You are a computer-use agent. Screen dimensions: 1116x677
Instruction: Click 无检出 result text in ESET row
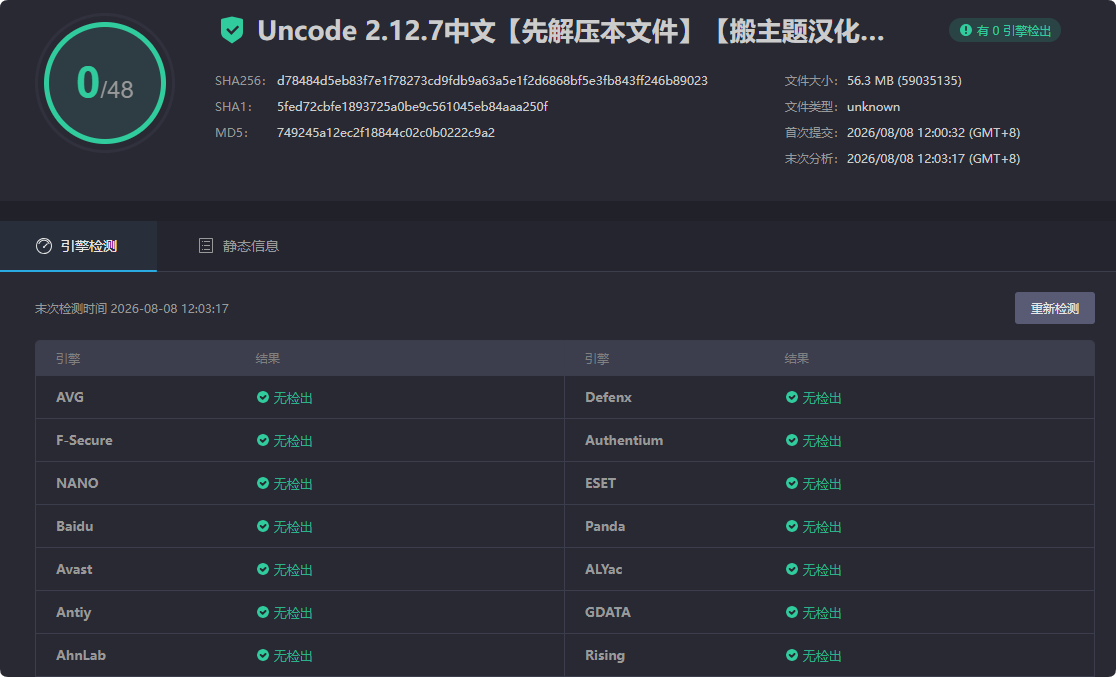822,484
